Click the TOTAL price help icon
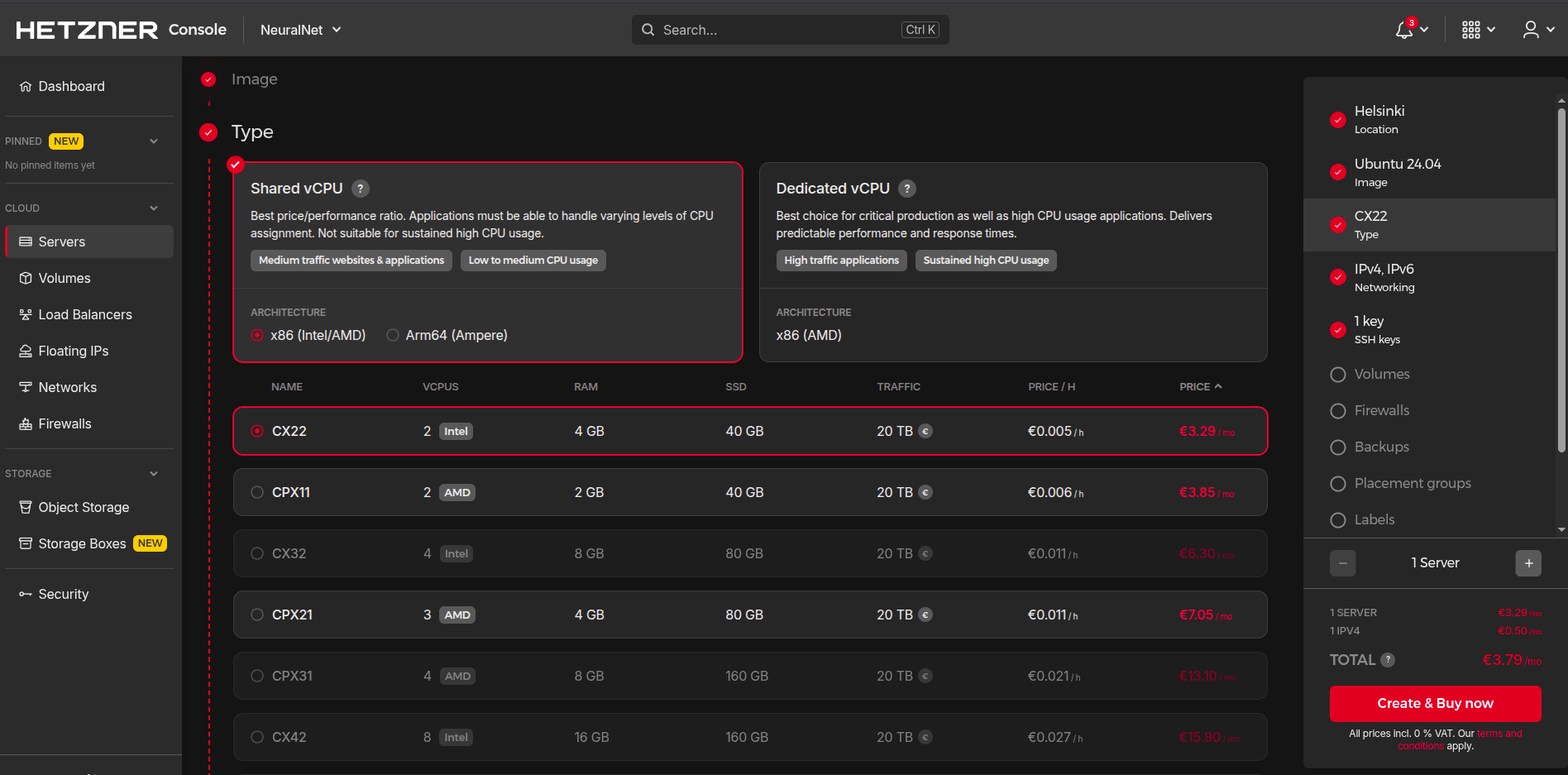Image resolution: width=1568 pixels, height=775 pixels. coord(1388,660)
